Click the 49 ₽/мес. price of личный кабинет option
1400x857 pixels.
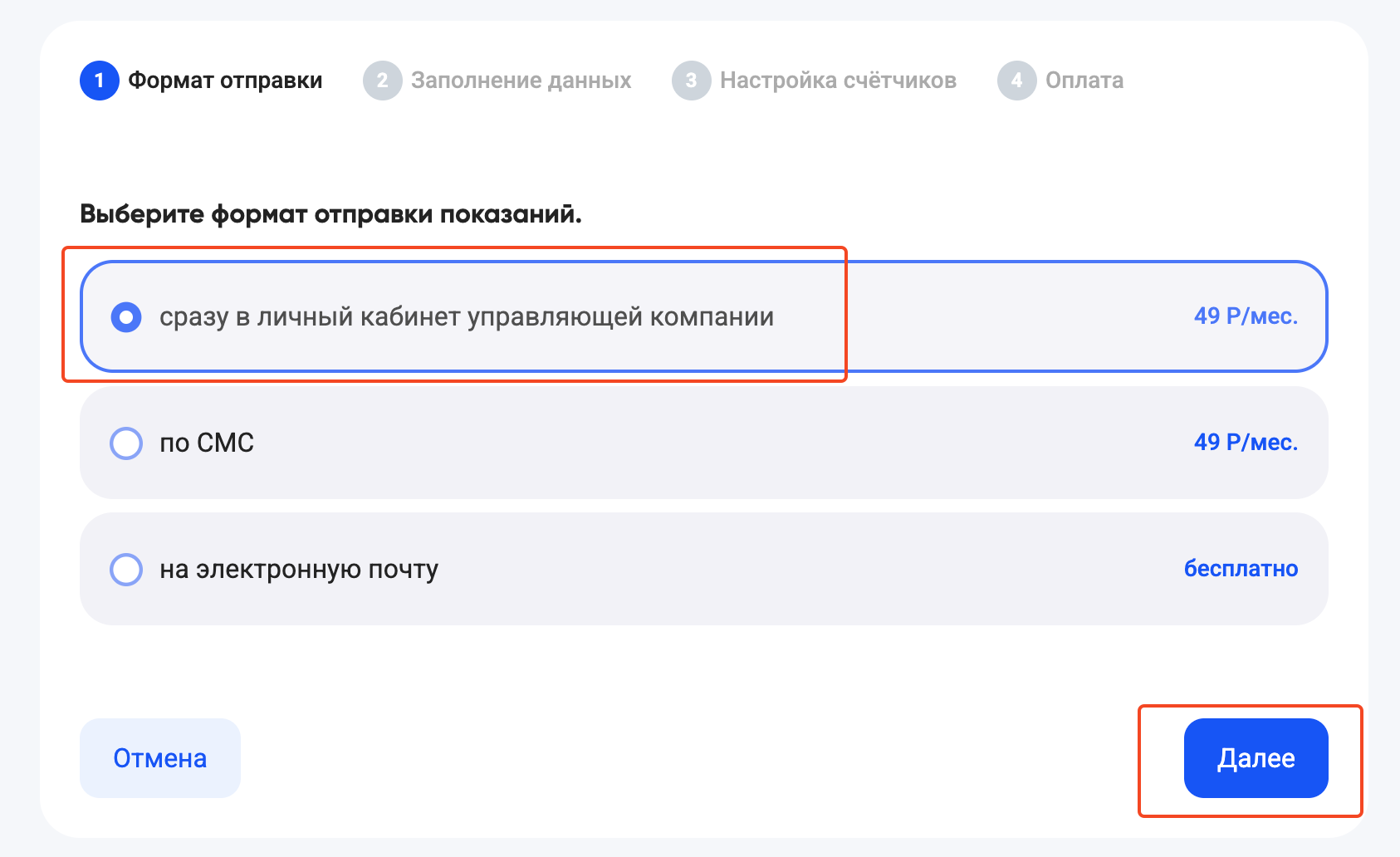tap(1246, 316)
